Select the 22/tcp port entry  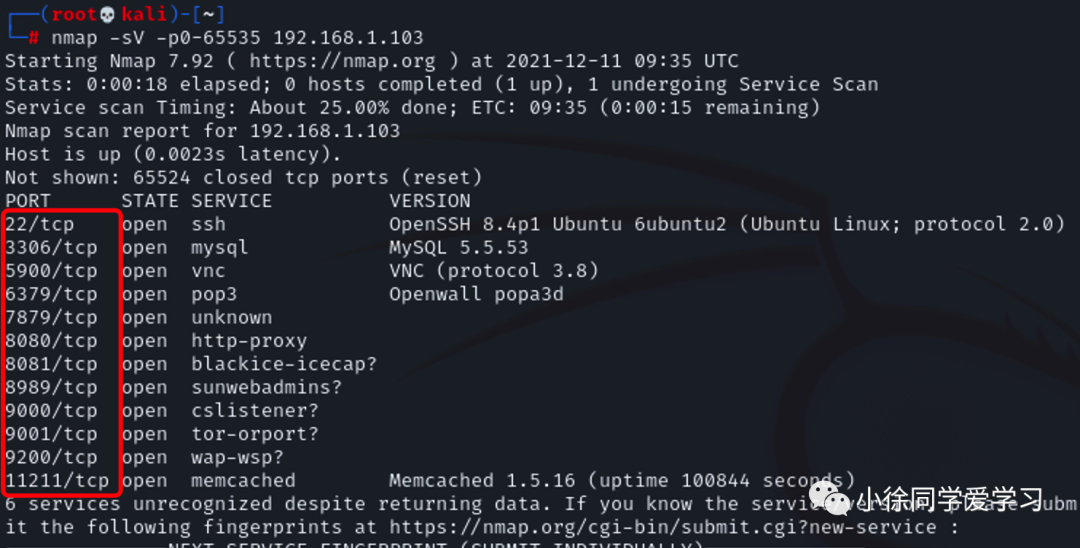(40, 224)
